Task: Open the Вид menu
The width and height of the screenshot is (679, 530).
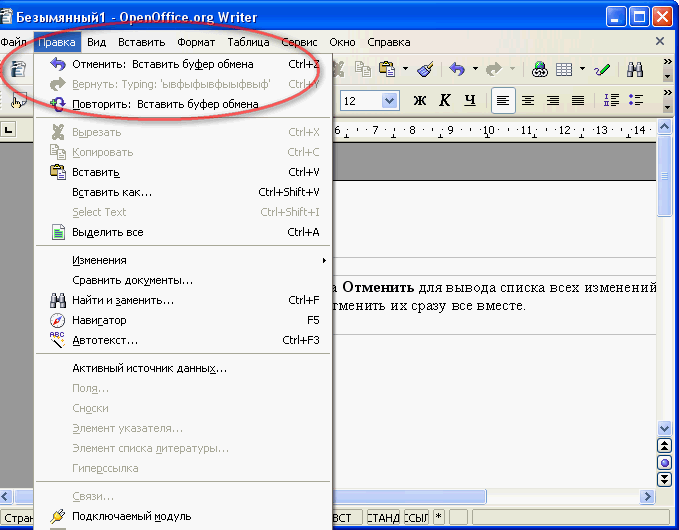Action: [x=96, y=42]
